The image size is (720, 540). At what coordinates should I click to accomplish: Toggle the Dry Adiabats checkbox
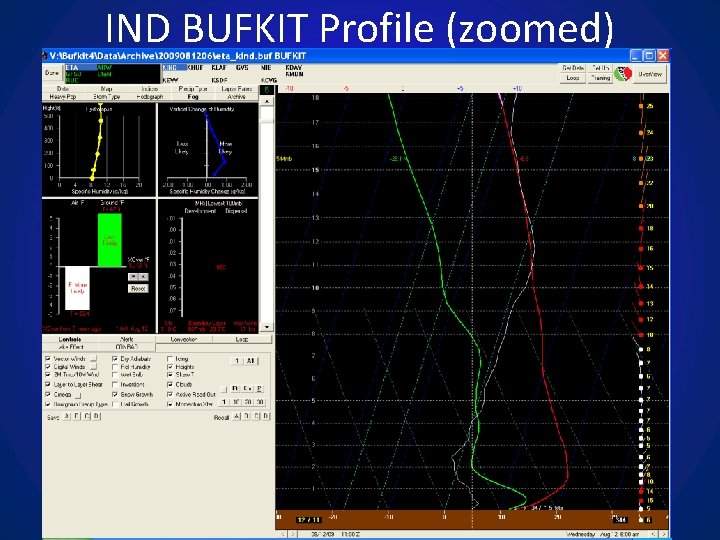tap(115, 359)
